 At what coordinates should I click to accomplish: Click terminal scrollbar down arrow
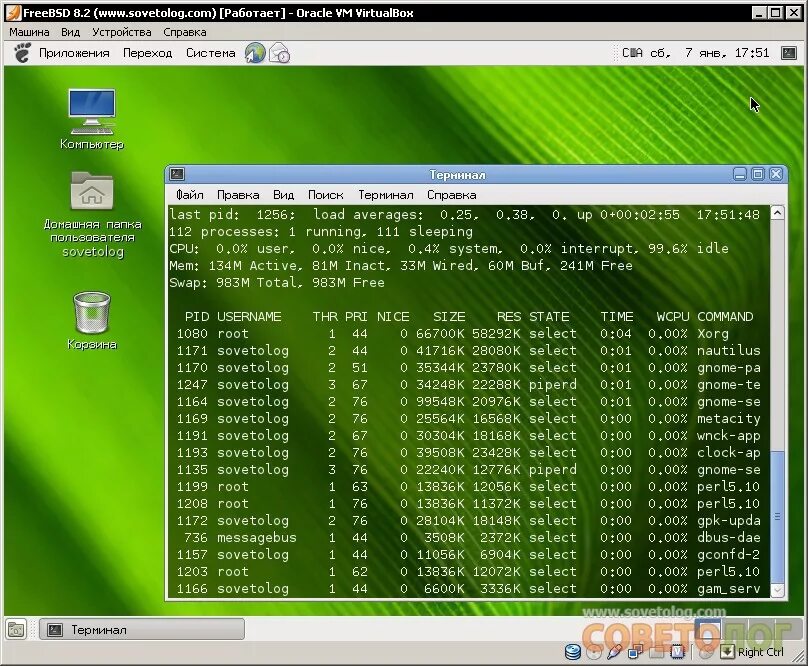778,590
